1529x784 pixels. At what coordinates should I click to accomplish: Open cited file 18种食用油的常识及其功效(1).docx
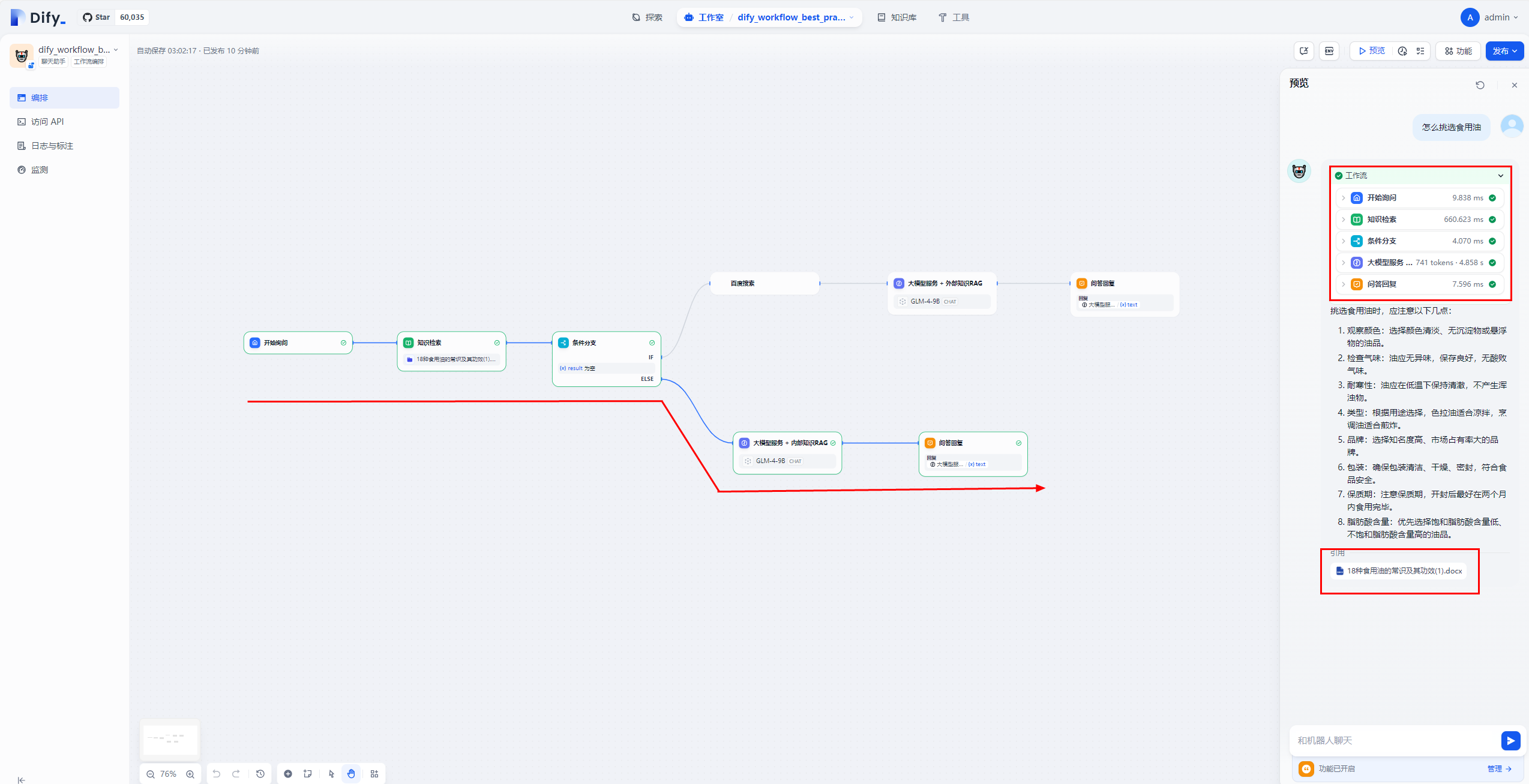1398,571
